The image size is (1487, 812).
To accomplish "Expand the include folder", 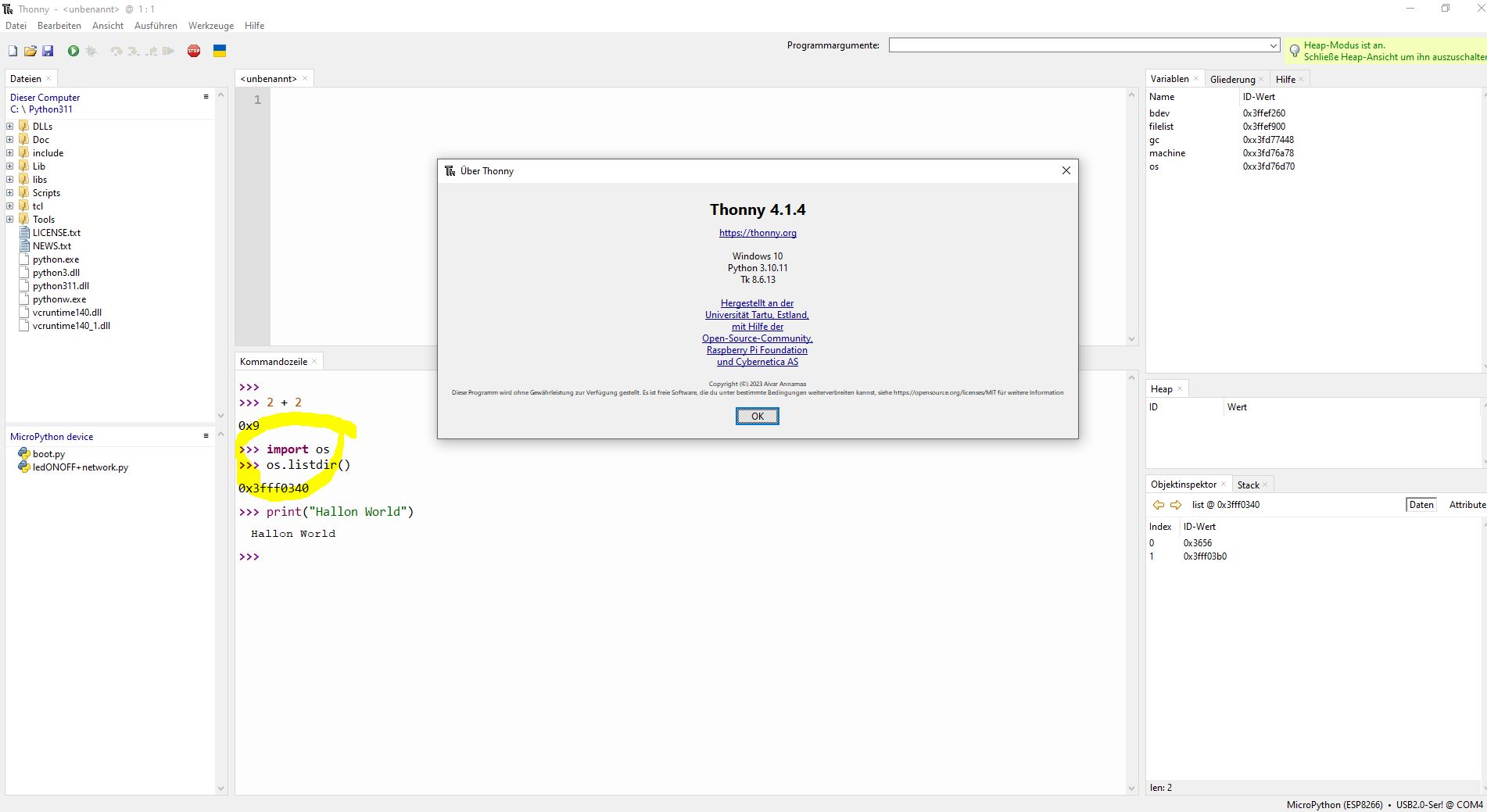I will 10,152.
